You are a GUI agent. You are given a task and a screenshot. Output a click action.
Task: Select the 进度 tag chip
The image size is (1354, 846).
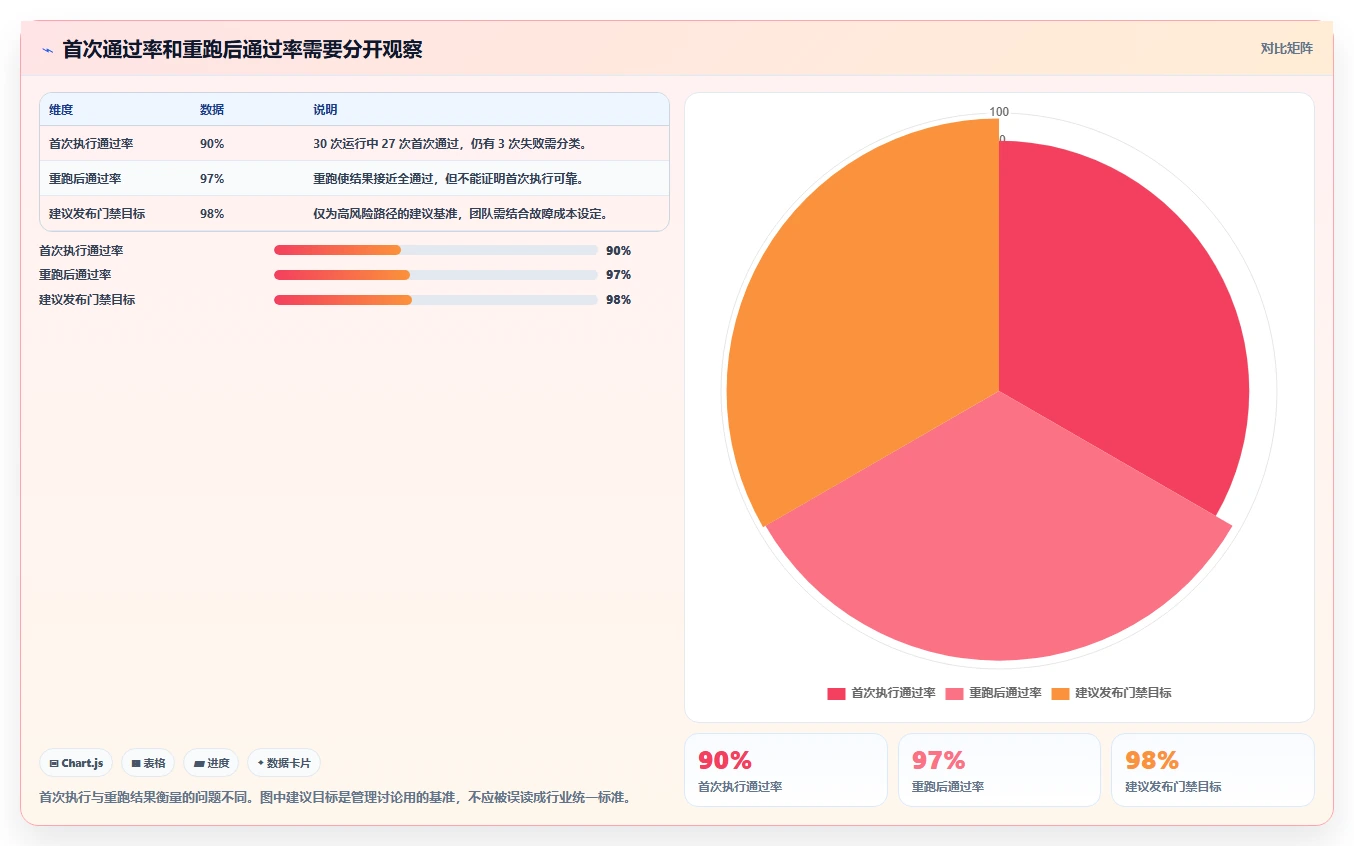click(211, 763)
